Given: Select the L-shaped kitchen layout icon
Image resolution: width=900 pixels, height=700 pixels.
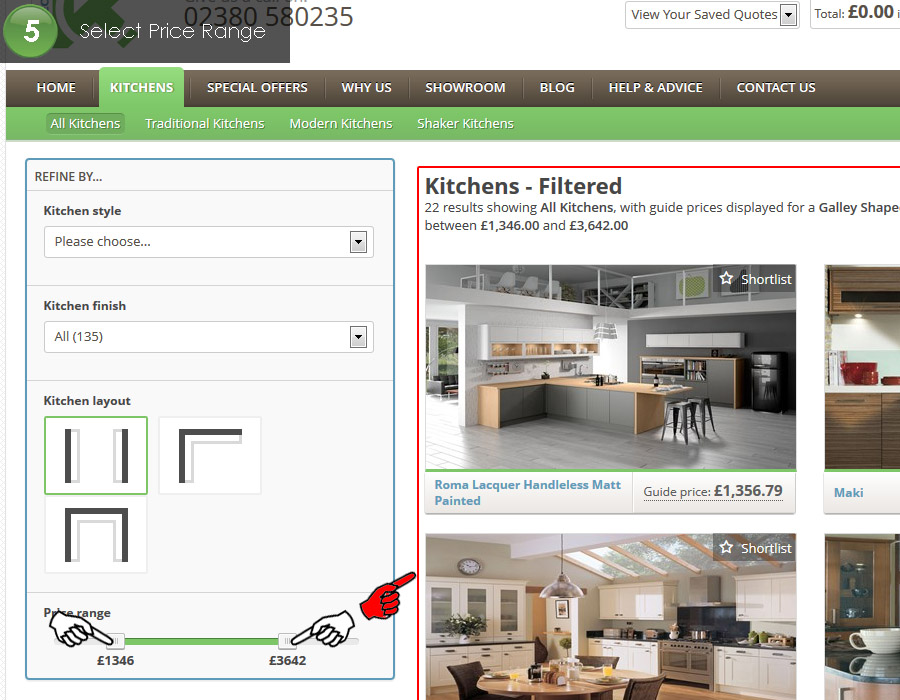Looking at the screenshot, I should (210, 455).
